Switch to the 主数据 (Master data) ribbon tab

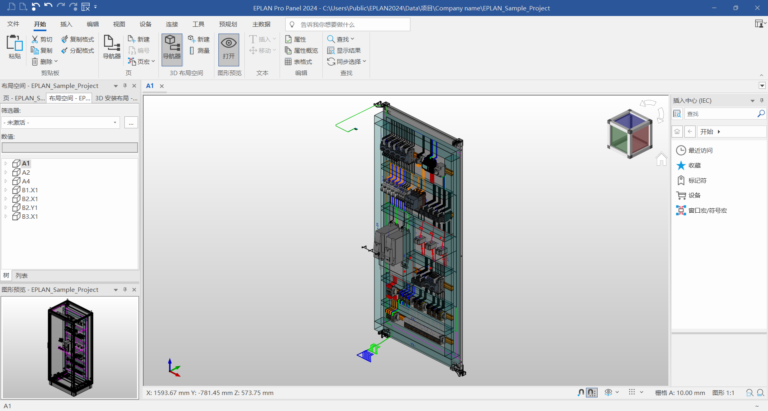pyautogui.click(x=261, y=24)
